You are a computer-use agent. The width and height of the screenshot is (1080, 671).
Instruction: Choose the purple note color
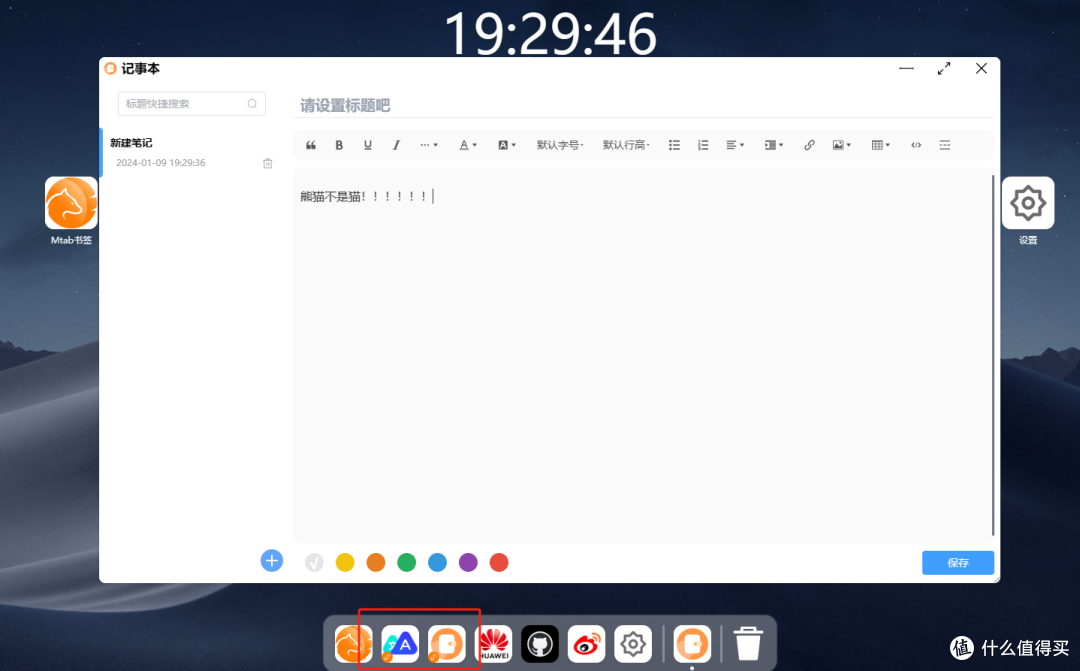pyautogui.click(x=468, y=563)
